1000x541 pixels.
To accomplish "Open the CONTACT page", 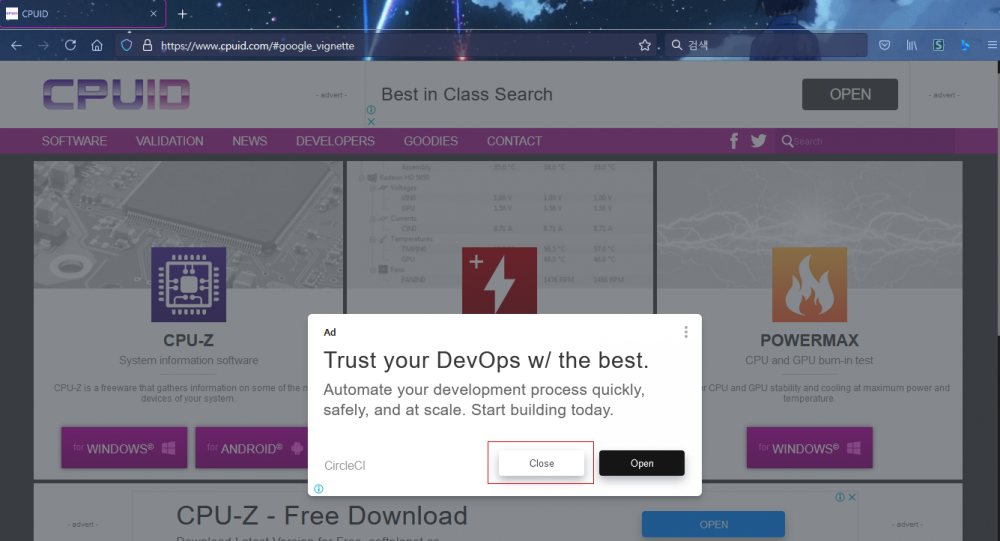I will pyautogui.click(x=514, y=141).
